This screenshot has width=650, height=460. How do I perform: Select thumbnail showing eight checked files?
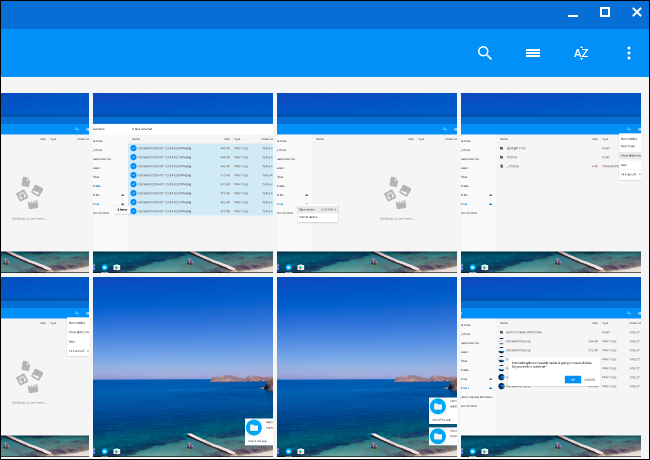[183, 182]
